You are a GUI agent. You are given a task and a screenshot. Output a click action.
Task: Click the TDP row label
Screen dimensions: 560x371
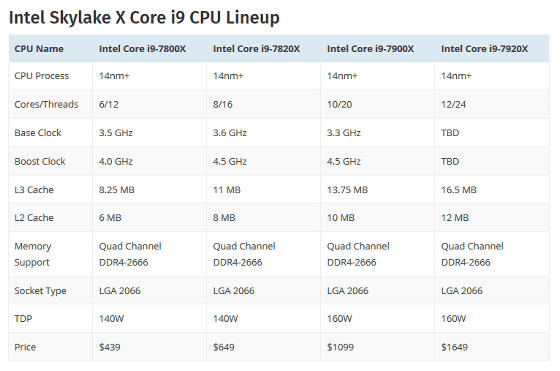click(x=23, y=319)
